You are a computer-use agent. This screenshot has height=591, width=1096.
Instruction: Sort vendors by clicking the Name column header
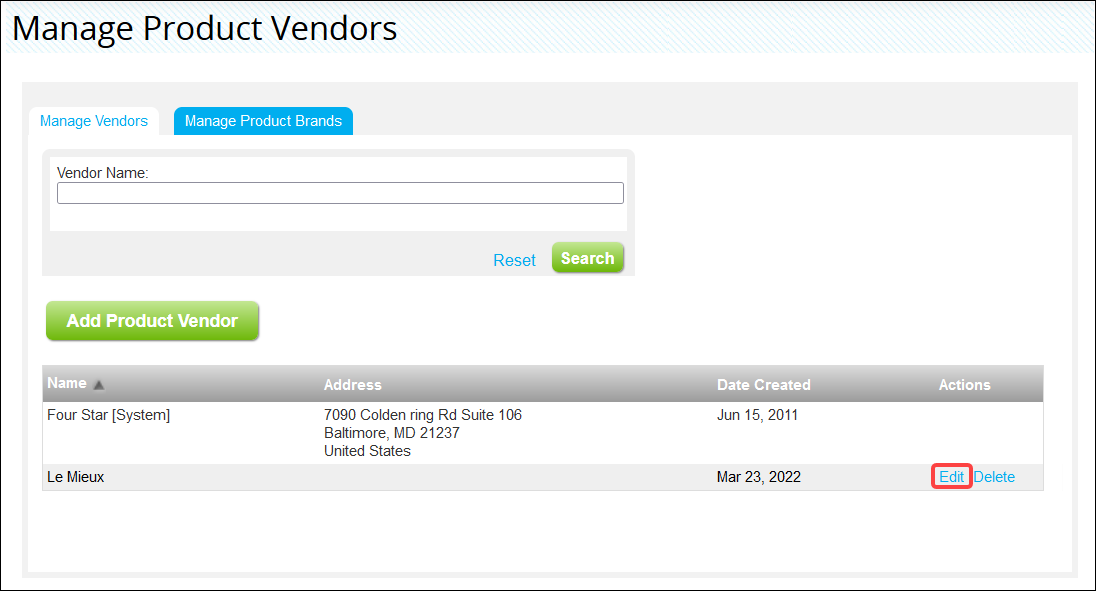point(64,384)
